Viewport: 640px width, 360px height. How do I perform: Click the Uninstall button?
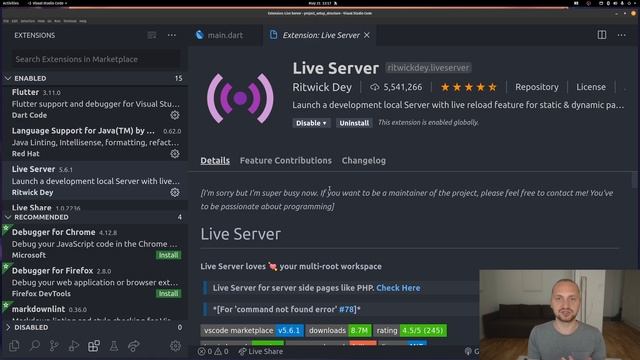(x=354, y=123)
